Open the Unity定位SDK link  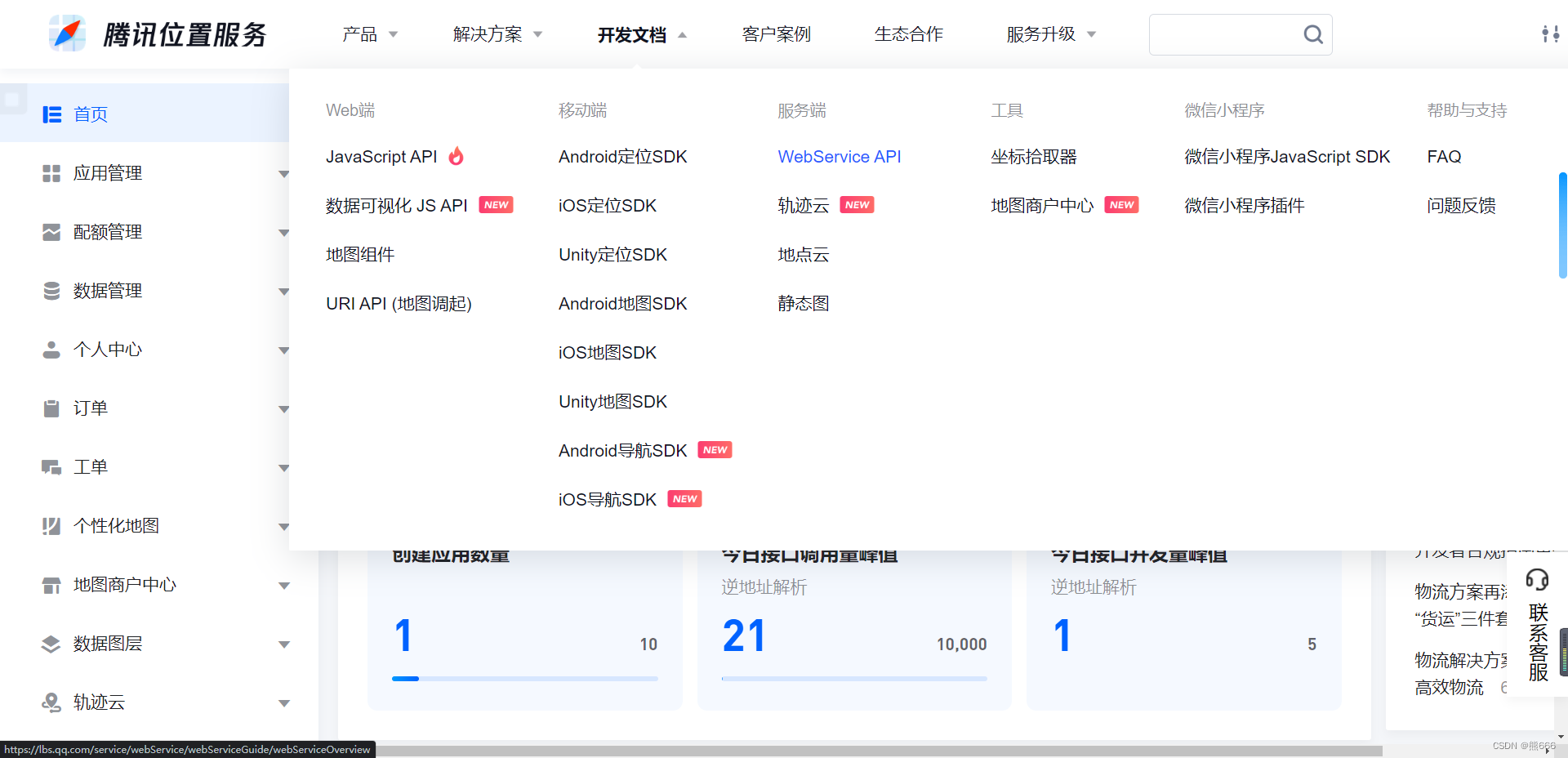click(x=612, y=255)
